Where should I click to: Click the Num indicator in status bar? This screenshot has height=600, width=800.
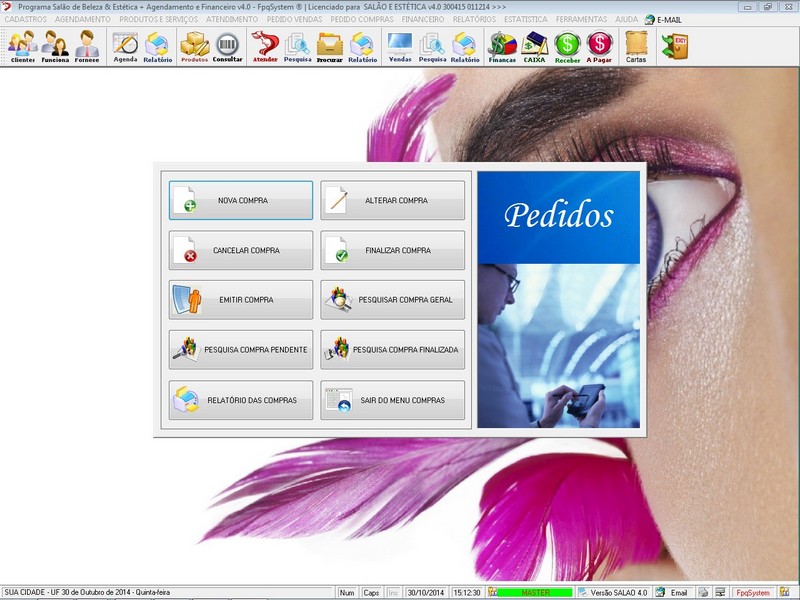point(347,592)
